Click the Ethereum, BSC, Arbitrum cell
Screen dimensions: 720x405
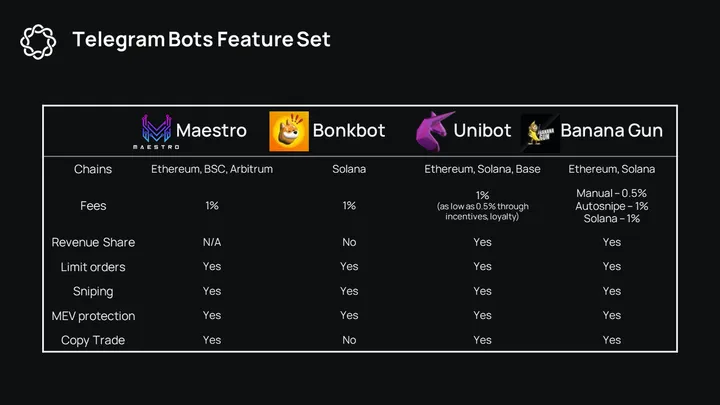[212, 169]
